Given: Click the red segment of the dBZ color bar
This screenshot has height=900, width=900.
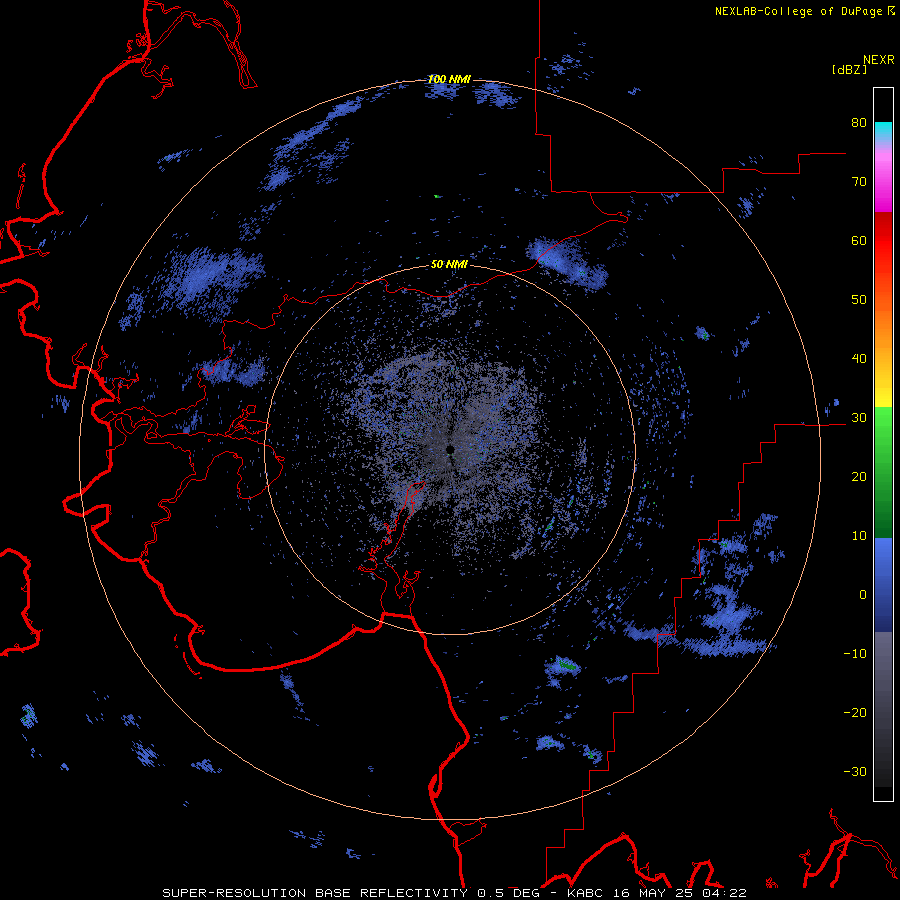Looking at the screenshot, I should [883, 241].
